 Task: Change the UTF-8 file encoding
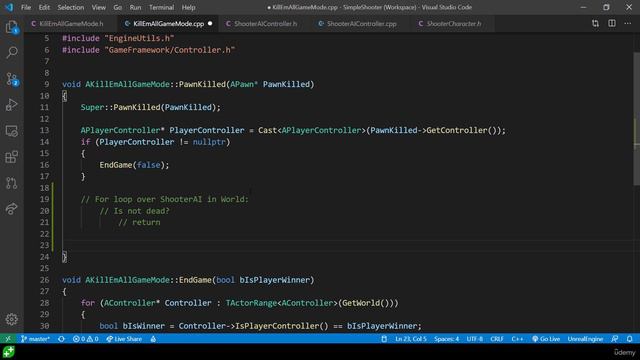coord(474,339)
